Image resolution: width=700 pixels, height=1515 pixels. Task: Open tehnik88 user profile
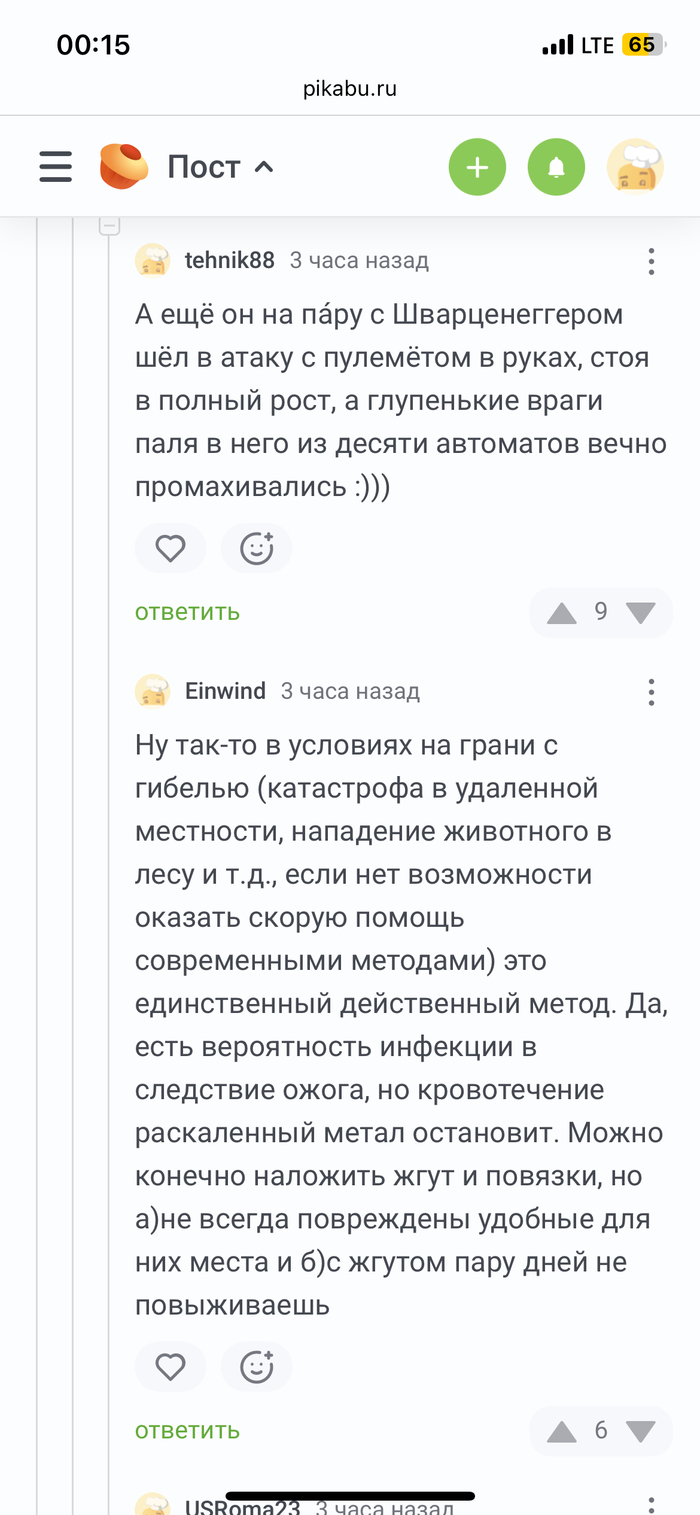[x=229, y=261]
